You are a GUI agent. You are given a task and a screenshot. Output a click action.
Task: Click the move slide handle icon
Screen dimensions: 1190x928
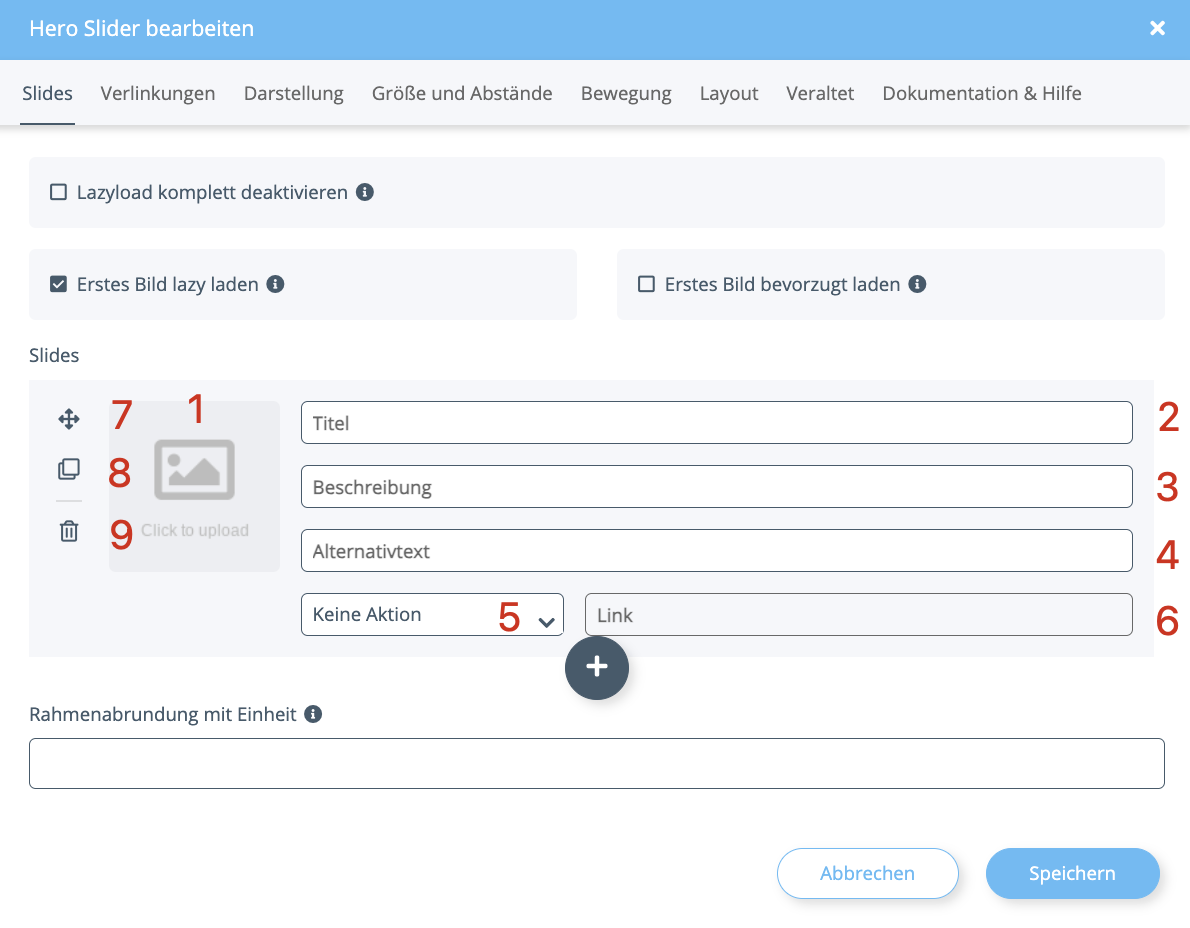[x=69, y=419]
